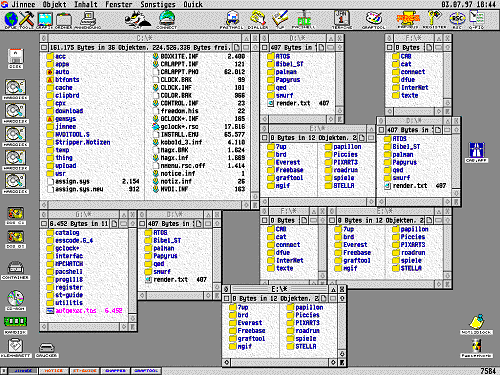Viewport: 500px width, 375px height.
Task: Open the Fenster menu
Action: (x=119, y=4)
